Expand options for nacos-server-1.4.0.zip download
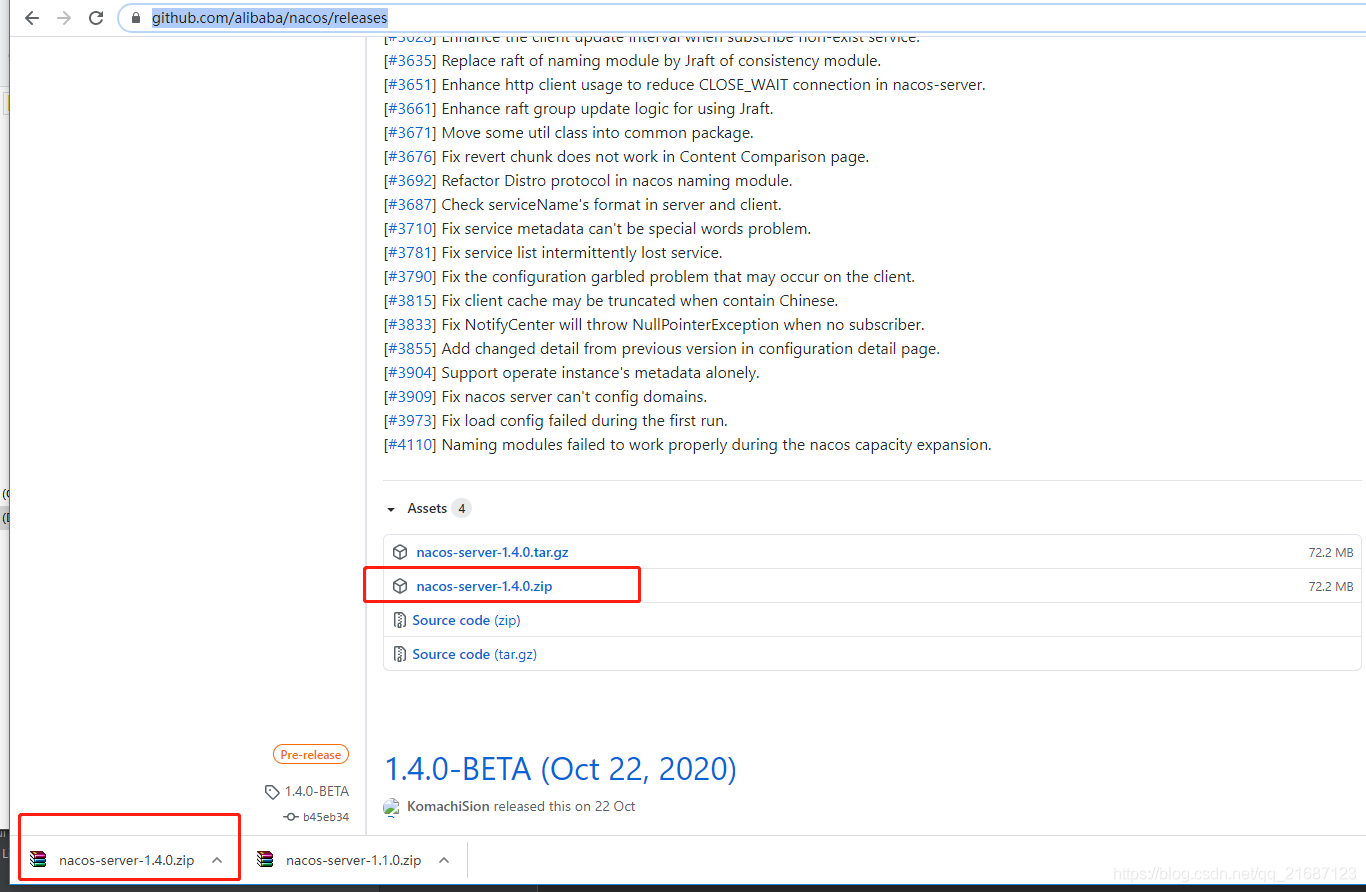The width and height of the screenshot is (1366, 892). click(217, 861)
